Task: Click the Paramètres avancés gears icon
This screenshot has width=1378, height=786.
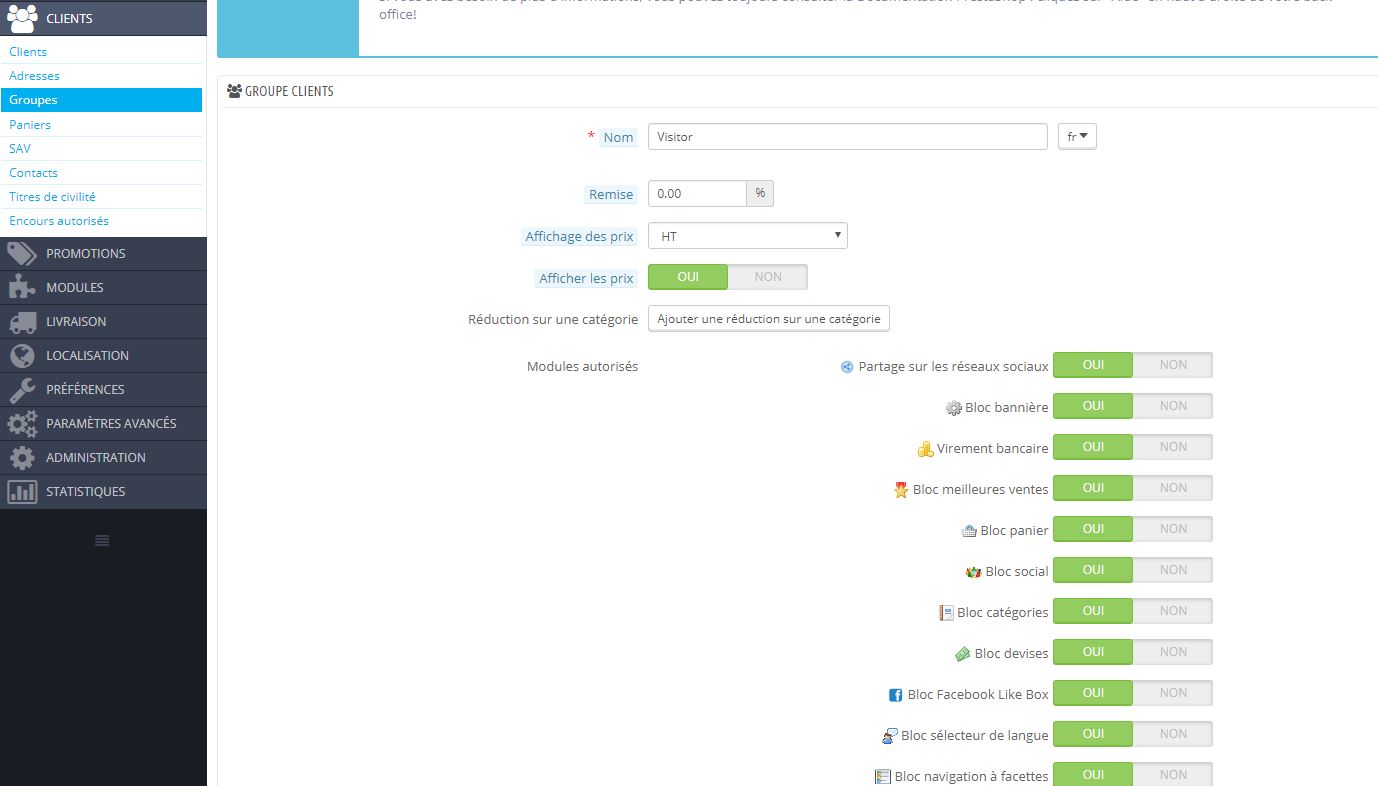Action: (22, 423)
